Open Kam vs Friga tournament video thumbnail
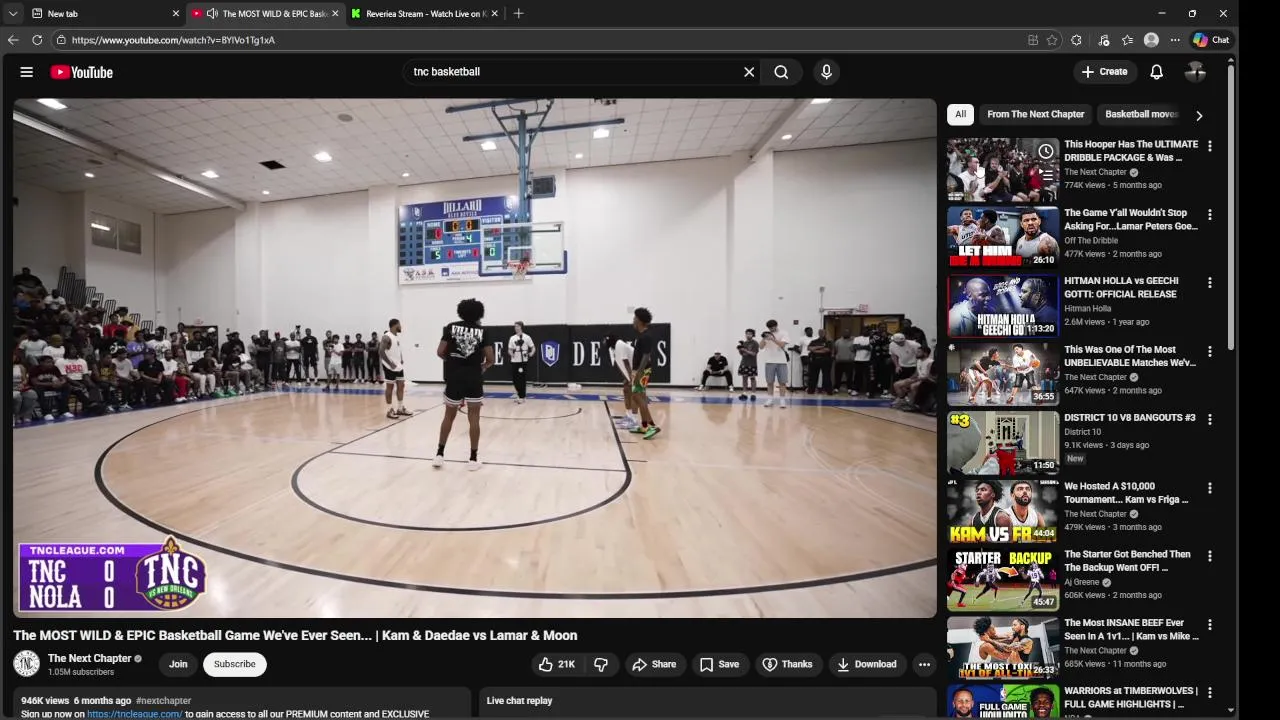Image resolution: width=1280 pixels, height=720 pixels. click(x=1003, y=511)
